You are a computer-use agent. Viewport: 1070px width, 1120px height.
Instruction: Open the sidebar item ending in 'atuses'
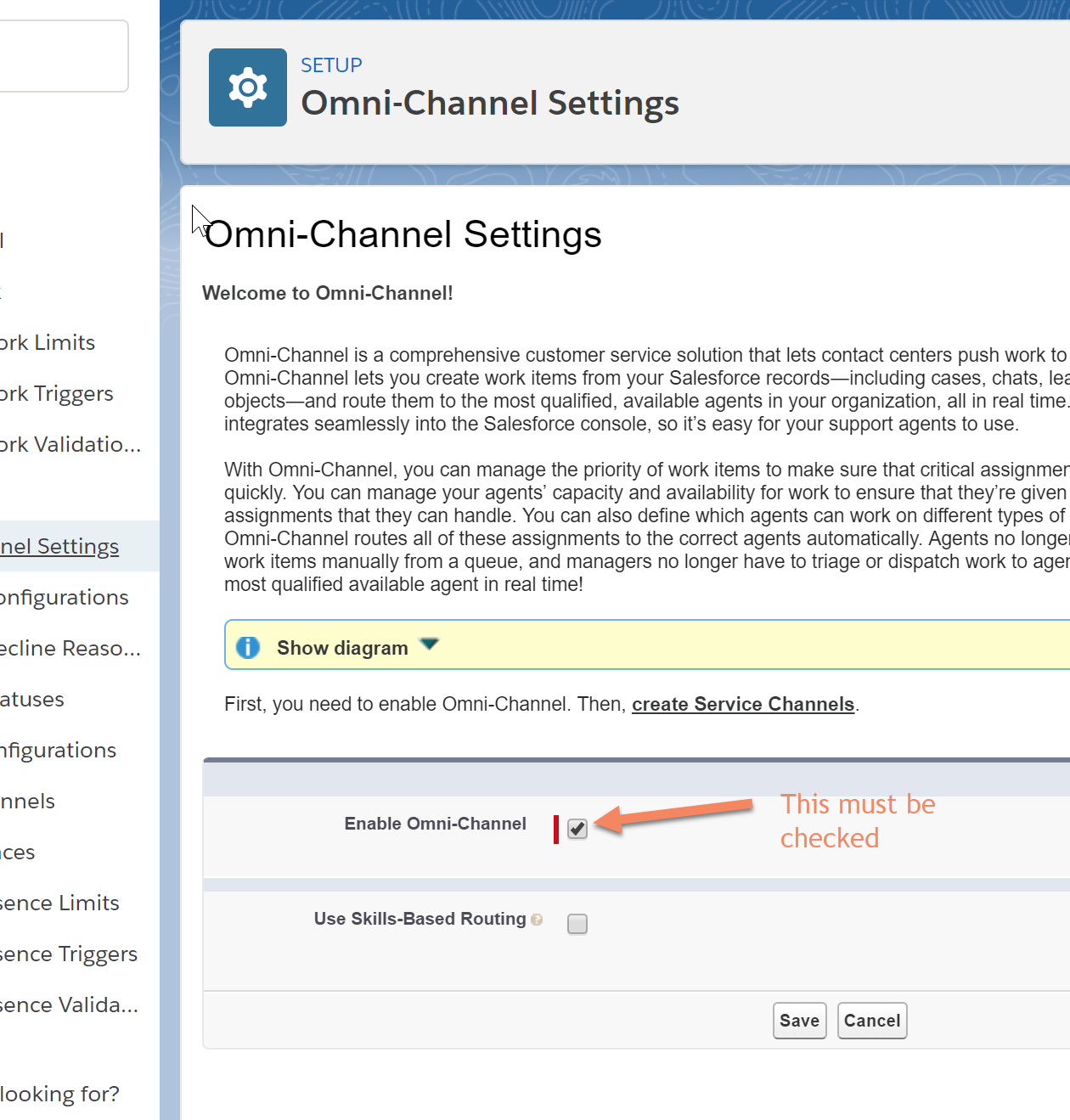tap(32, 699)
